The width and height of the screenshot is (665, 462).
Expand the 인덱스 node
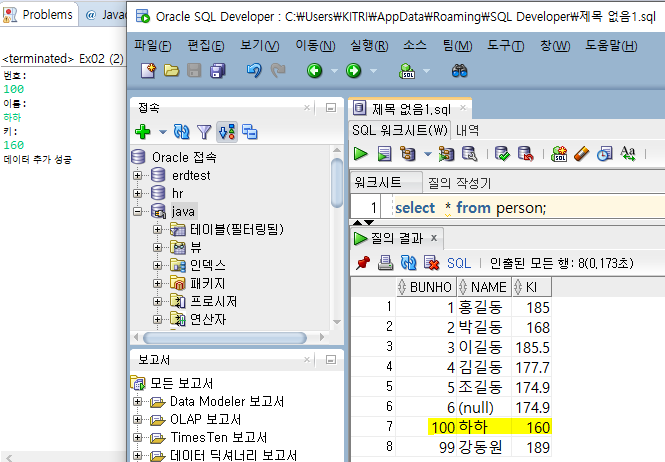(157, 266)
